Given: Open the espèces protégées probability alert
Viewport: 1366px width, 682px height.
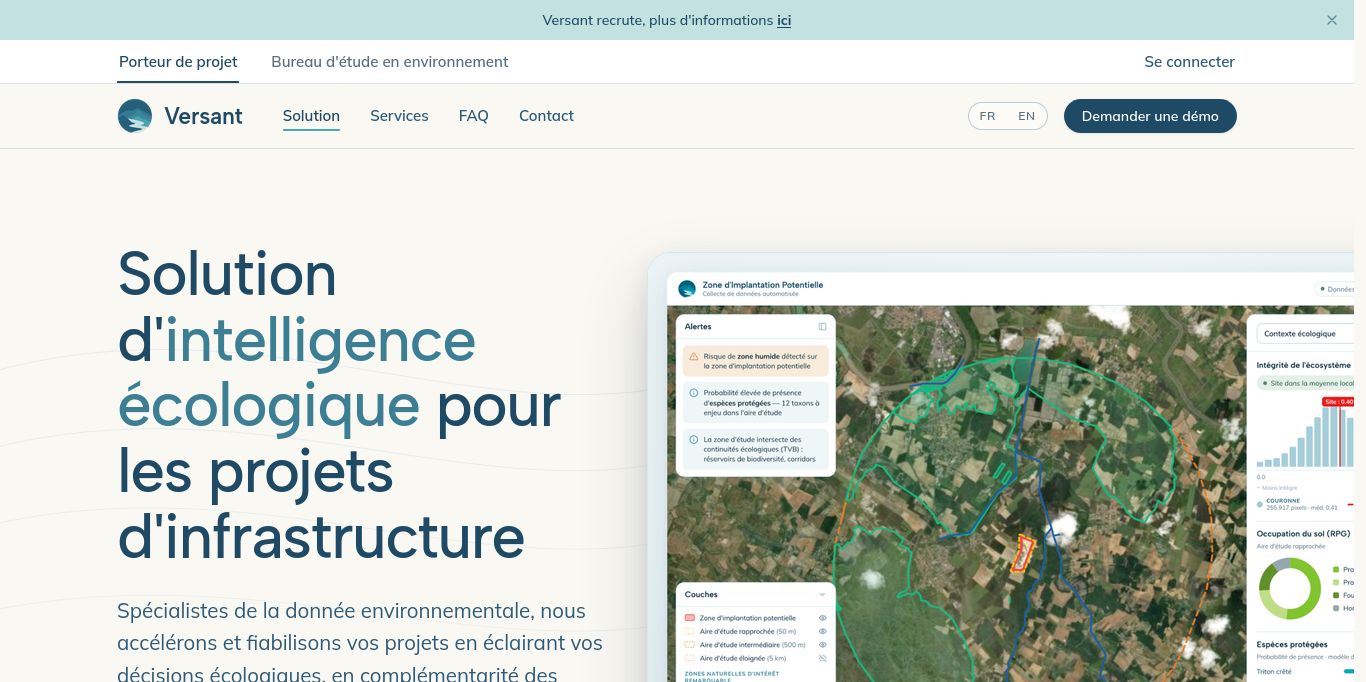Looking at the screenshot, I should tap(756, 403).
